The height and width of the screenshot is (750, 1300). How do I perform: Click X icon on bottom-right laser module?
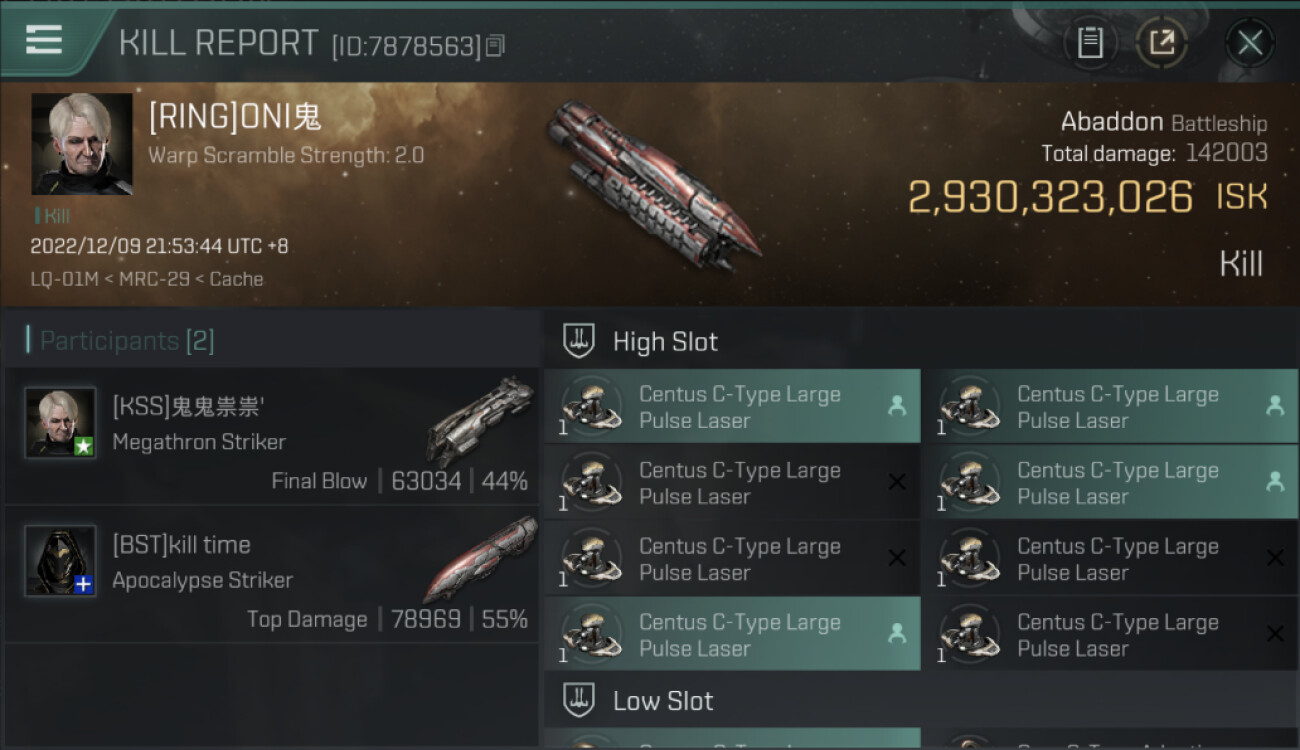point(1275,634)
